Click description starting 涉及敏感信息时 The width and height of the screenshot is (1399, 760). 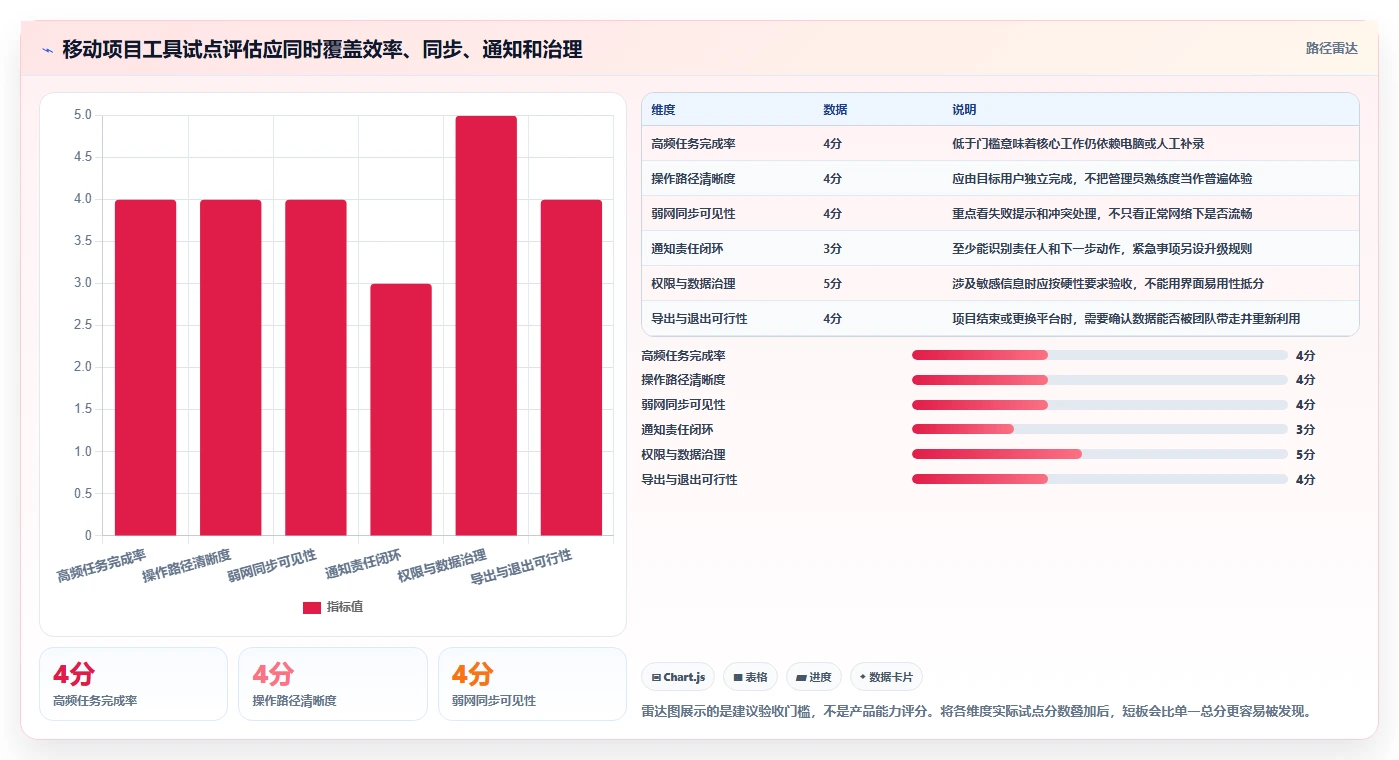(x=1108, y=284)
